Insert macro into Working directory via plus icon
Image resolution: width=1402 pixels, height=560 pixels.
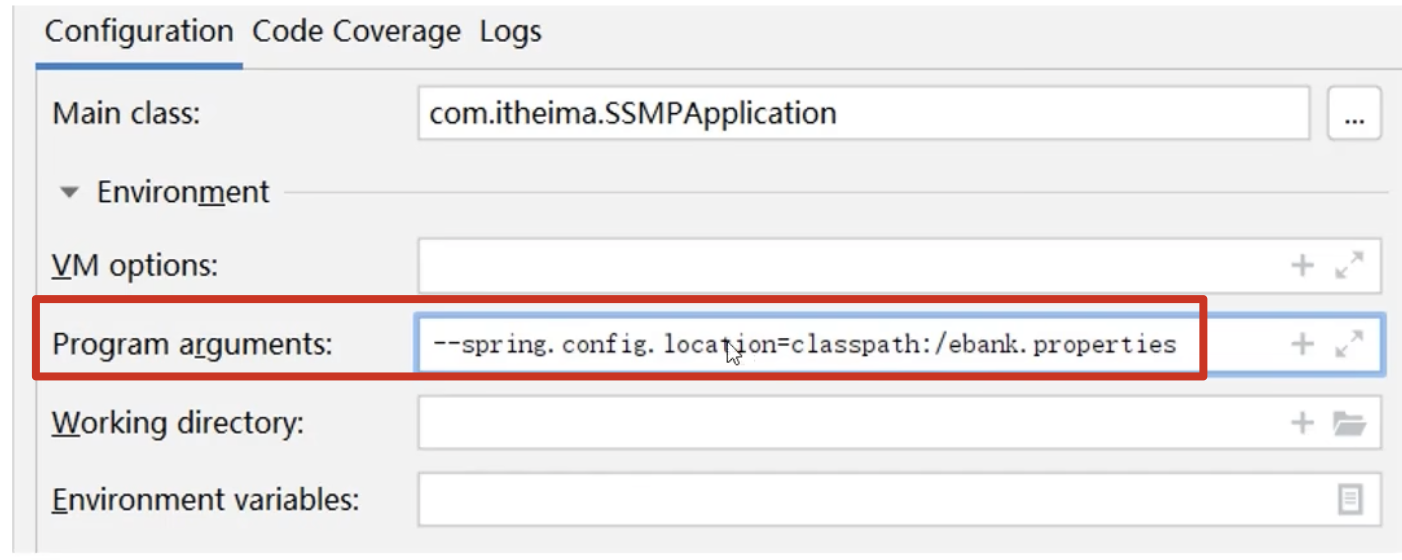(x=1302, y=422)
